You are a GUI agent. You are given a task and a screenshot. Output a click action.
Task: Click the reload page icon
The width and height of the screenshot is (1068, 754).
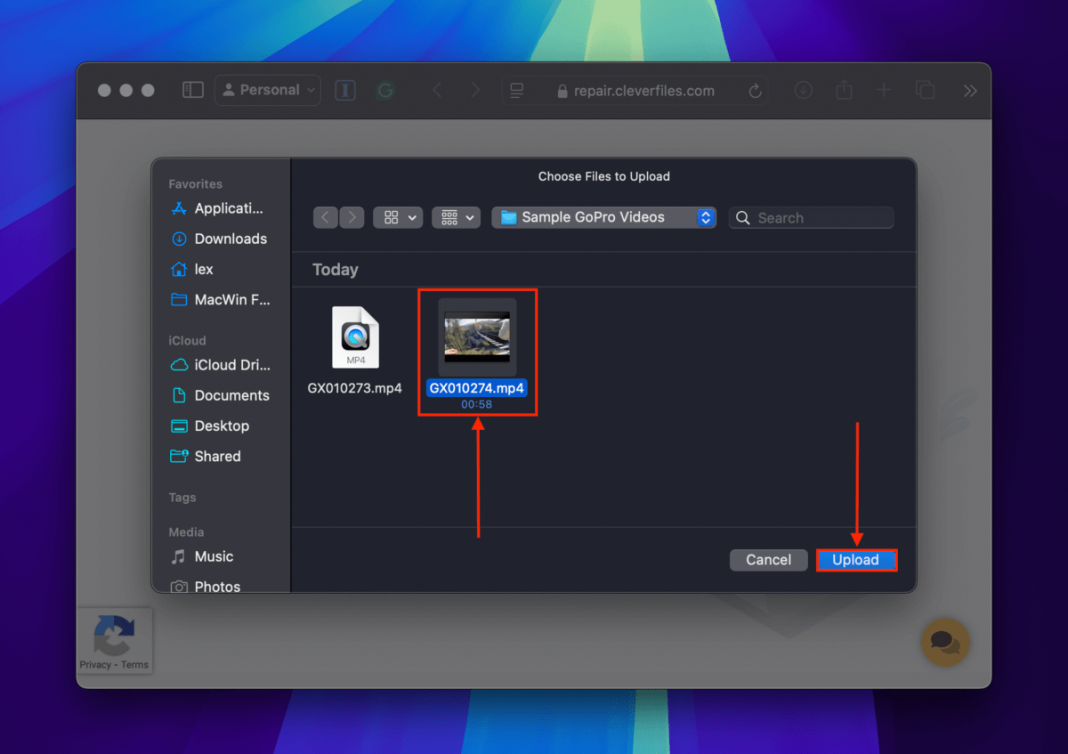[x=756, y=90]
